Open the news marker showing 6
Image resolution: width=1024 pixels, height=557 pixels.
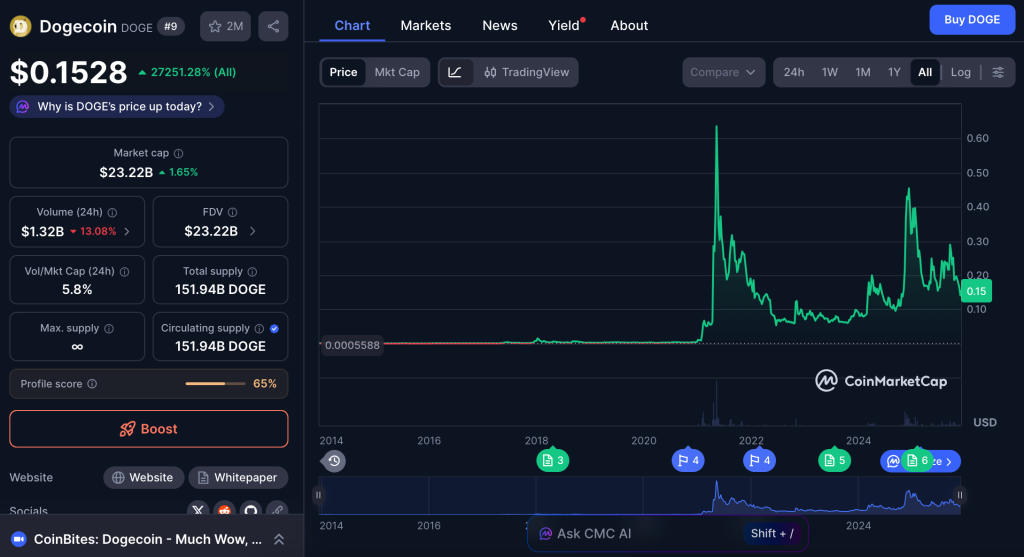tap(918, 460)
